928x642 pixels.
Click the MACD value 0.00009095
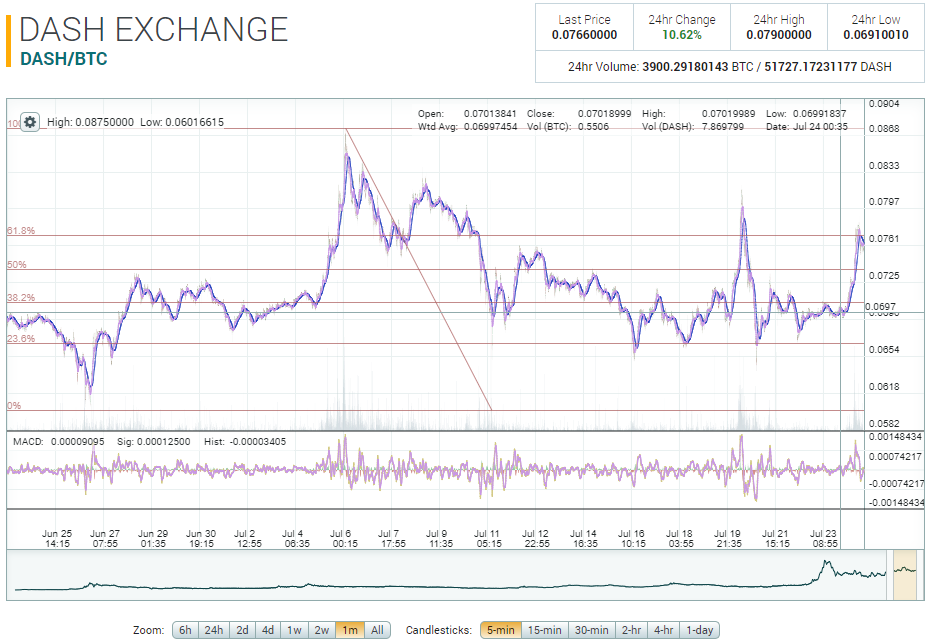[78, 441]
